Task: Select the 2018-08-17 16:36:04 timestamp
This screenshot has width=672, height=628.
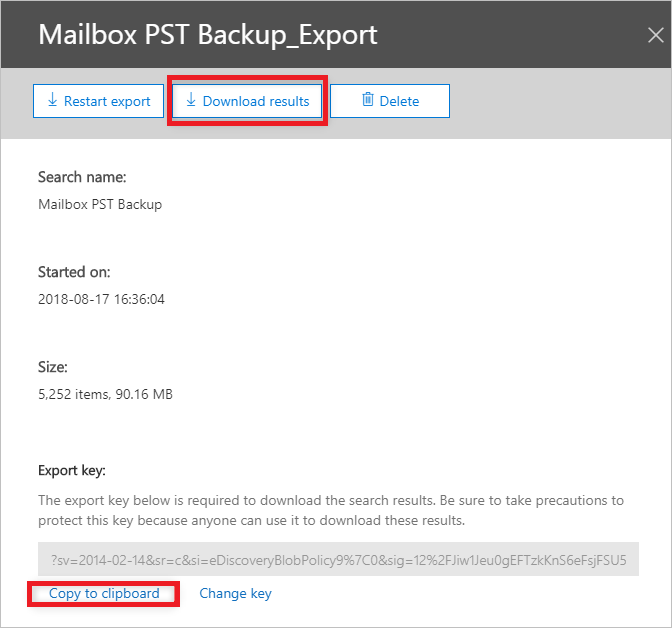Action: [101, 299]
